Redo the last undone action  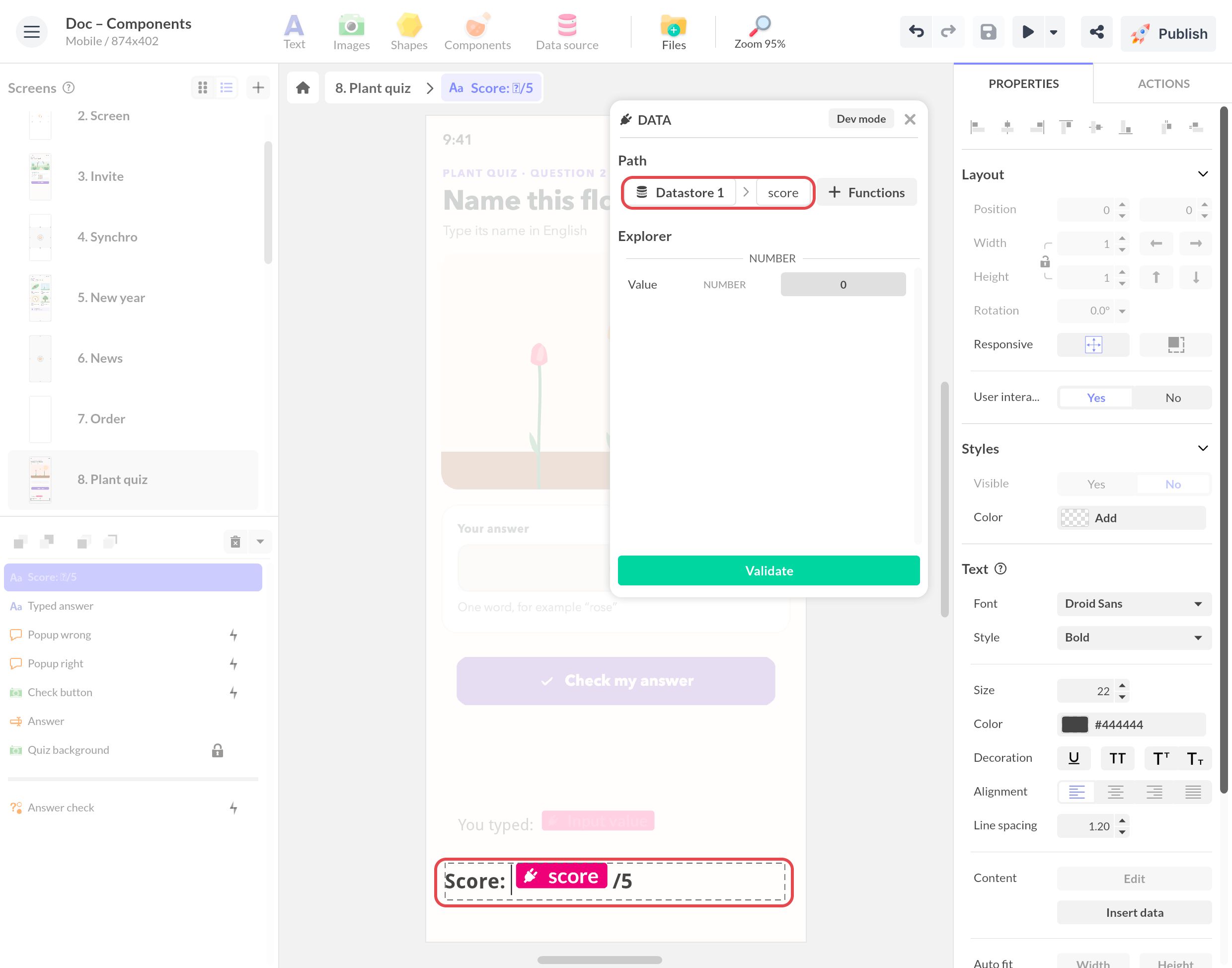click(948, 32)
